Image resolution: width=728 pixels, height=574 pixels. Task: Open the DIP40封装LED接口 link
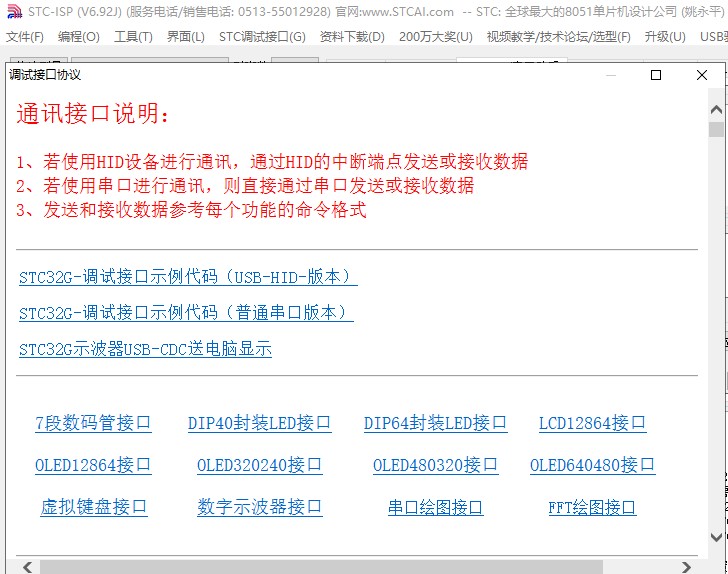[260, 423]
